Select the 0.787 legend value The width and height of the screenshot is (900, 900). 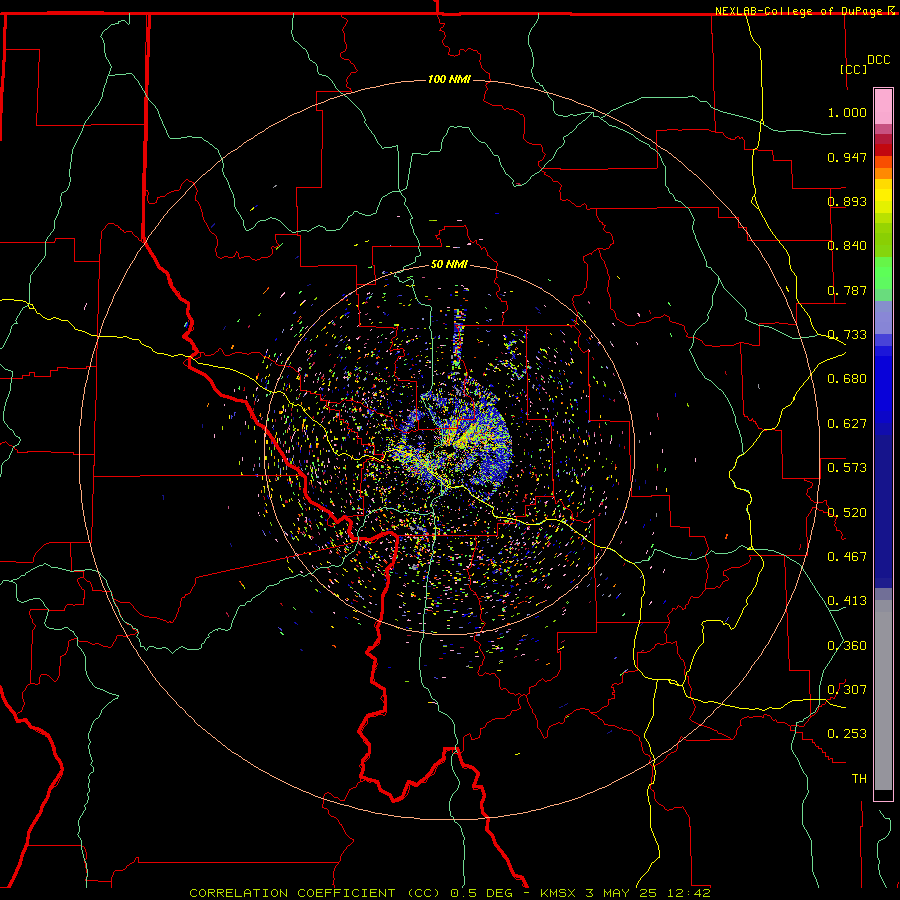tap(847, 290)
